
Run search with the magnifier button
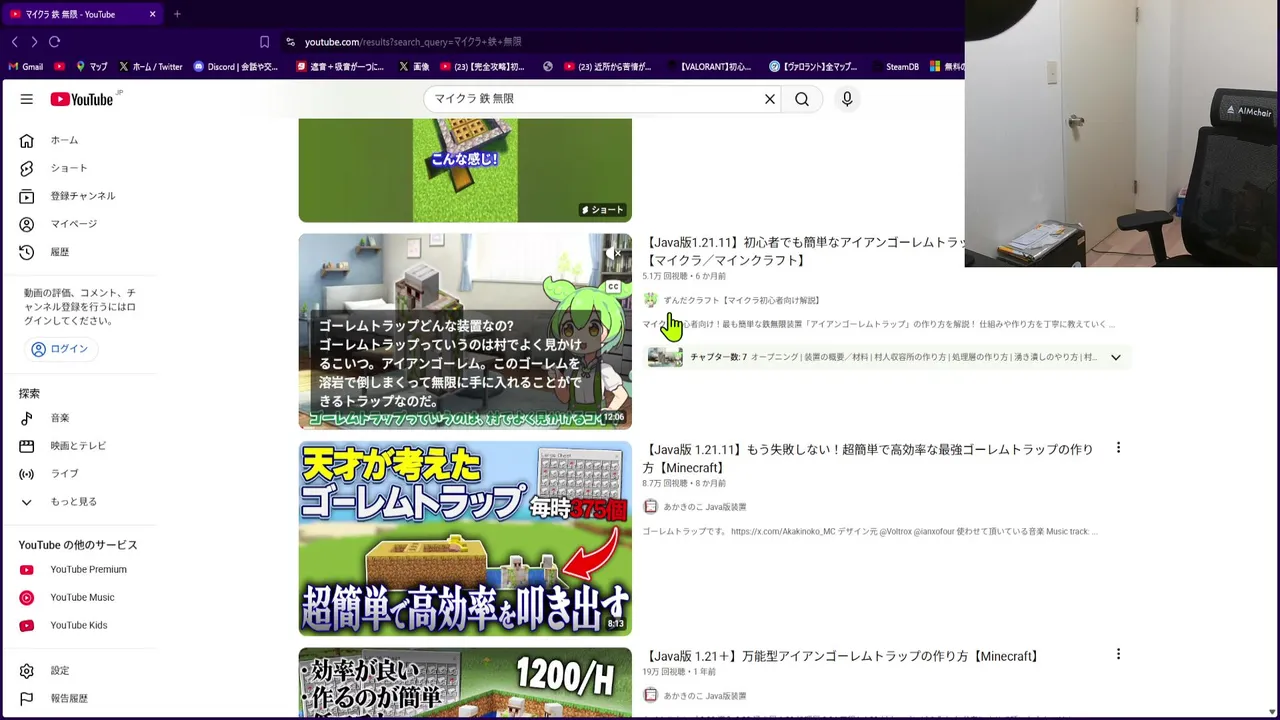coord(802,99)
